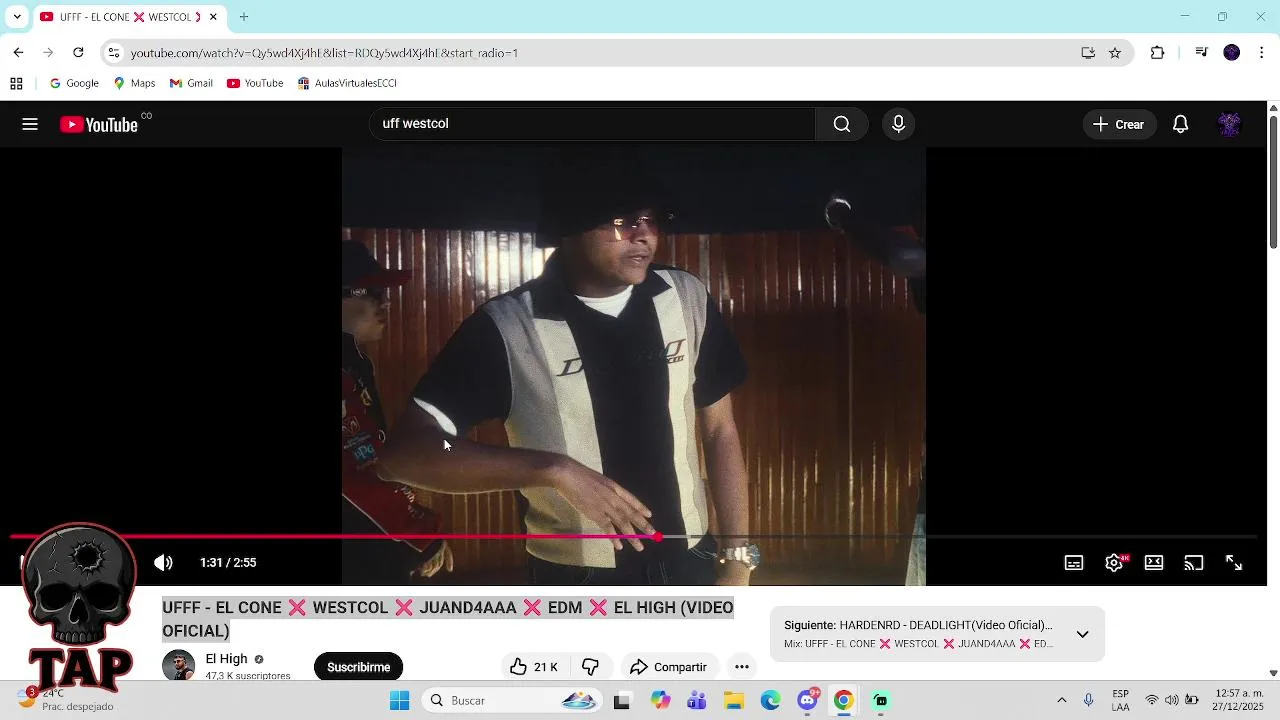
Task: Open the weather widget 24°C
Action: 66,700
